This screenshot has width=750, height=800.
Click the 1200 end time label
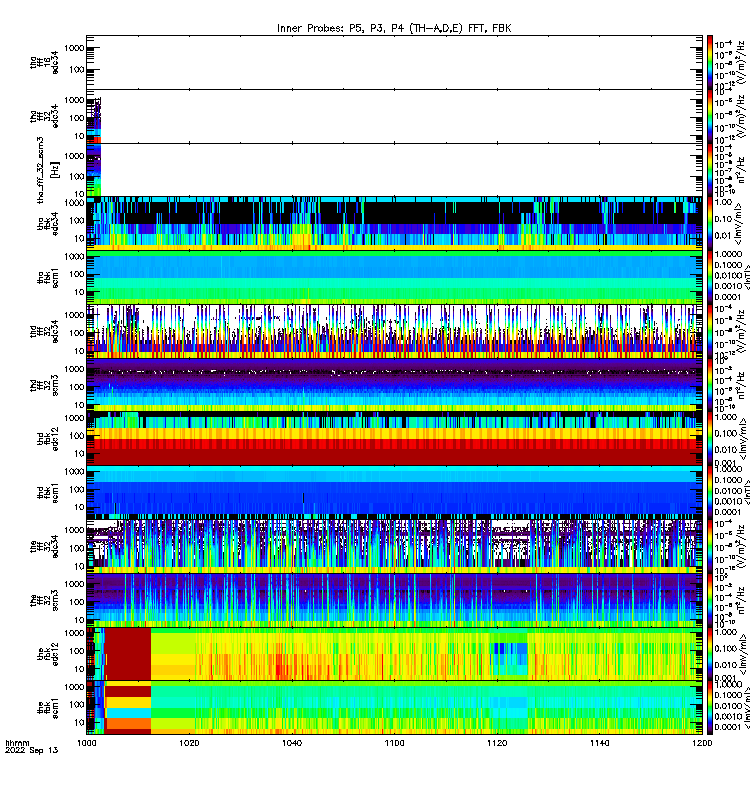point(702,743)
